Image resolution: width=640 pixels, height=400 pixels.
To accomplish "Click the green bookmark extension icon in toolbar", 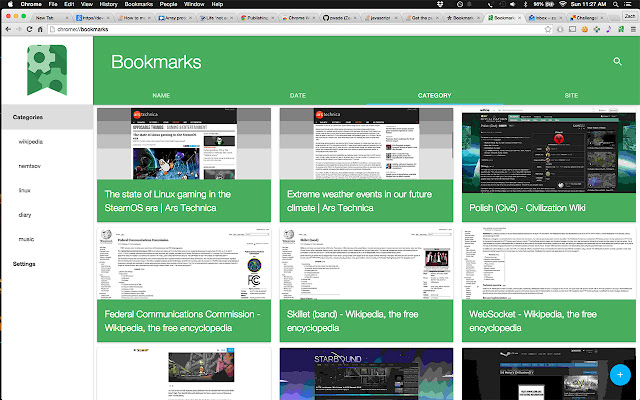I will [621, 29].
